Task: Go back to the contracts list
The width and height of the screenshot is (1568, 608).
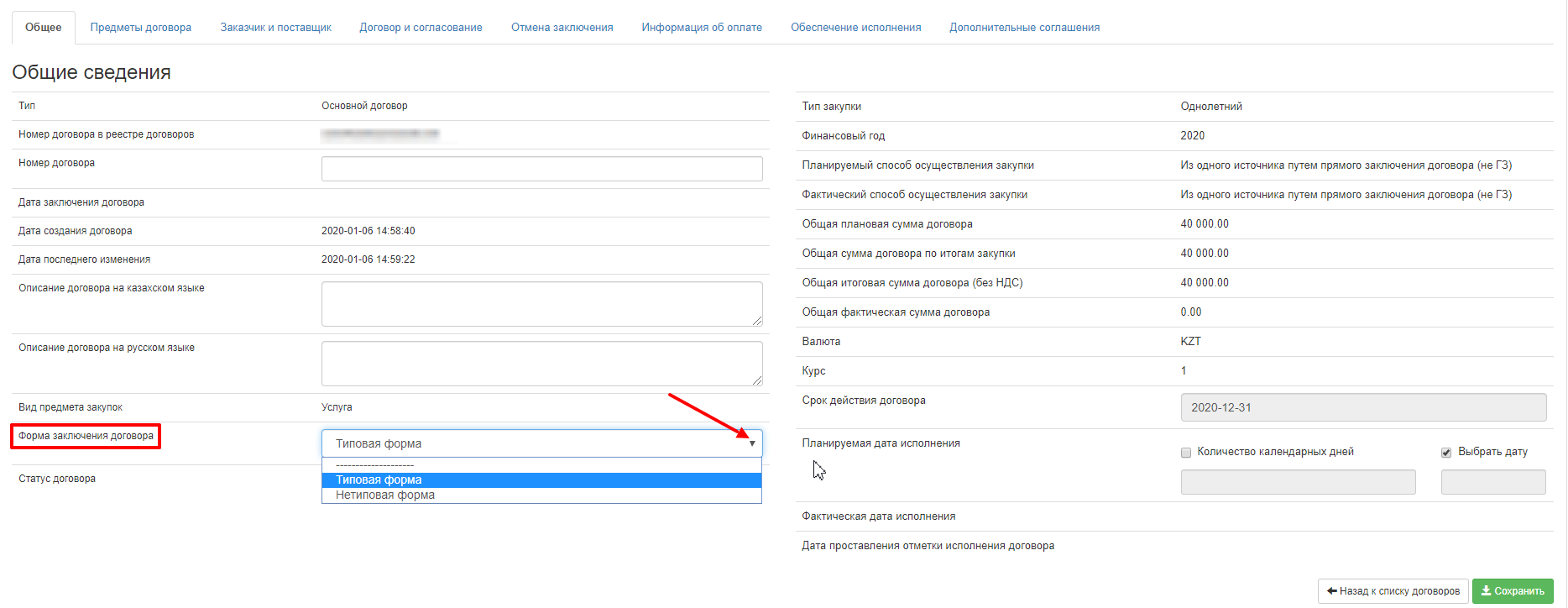Action: [1393, 591]
